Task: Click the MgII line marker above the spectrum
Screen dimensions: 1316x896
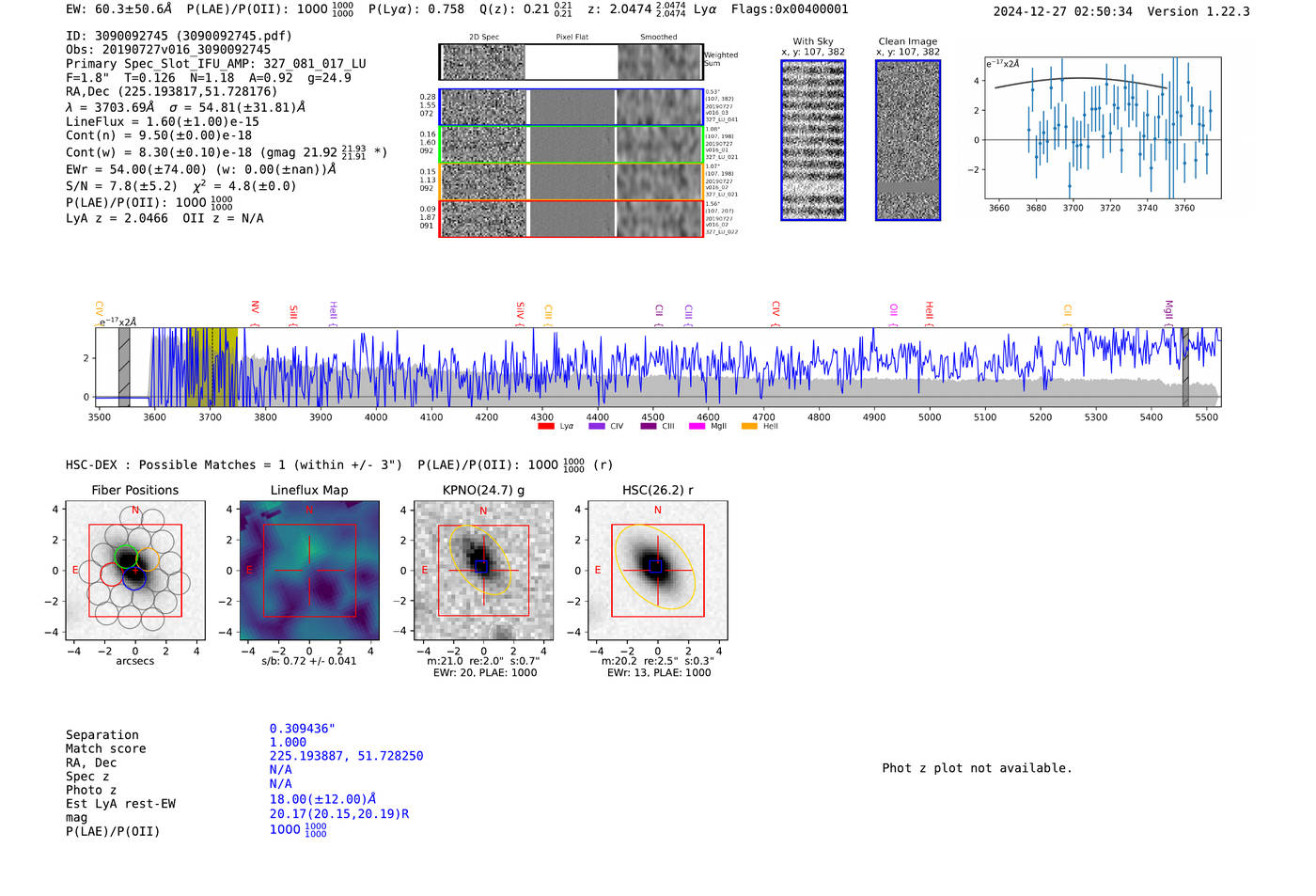Action: pyautogui.click(x=1168, y=312)
